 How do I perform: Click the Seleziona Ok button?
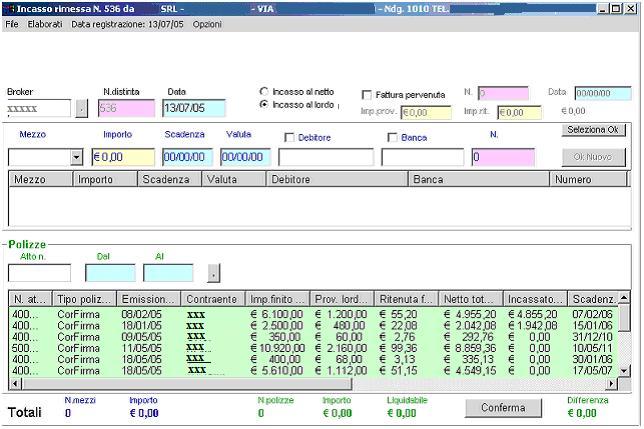click(593, 130)
